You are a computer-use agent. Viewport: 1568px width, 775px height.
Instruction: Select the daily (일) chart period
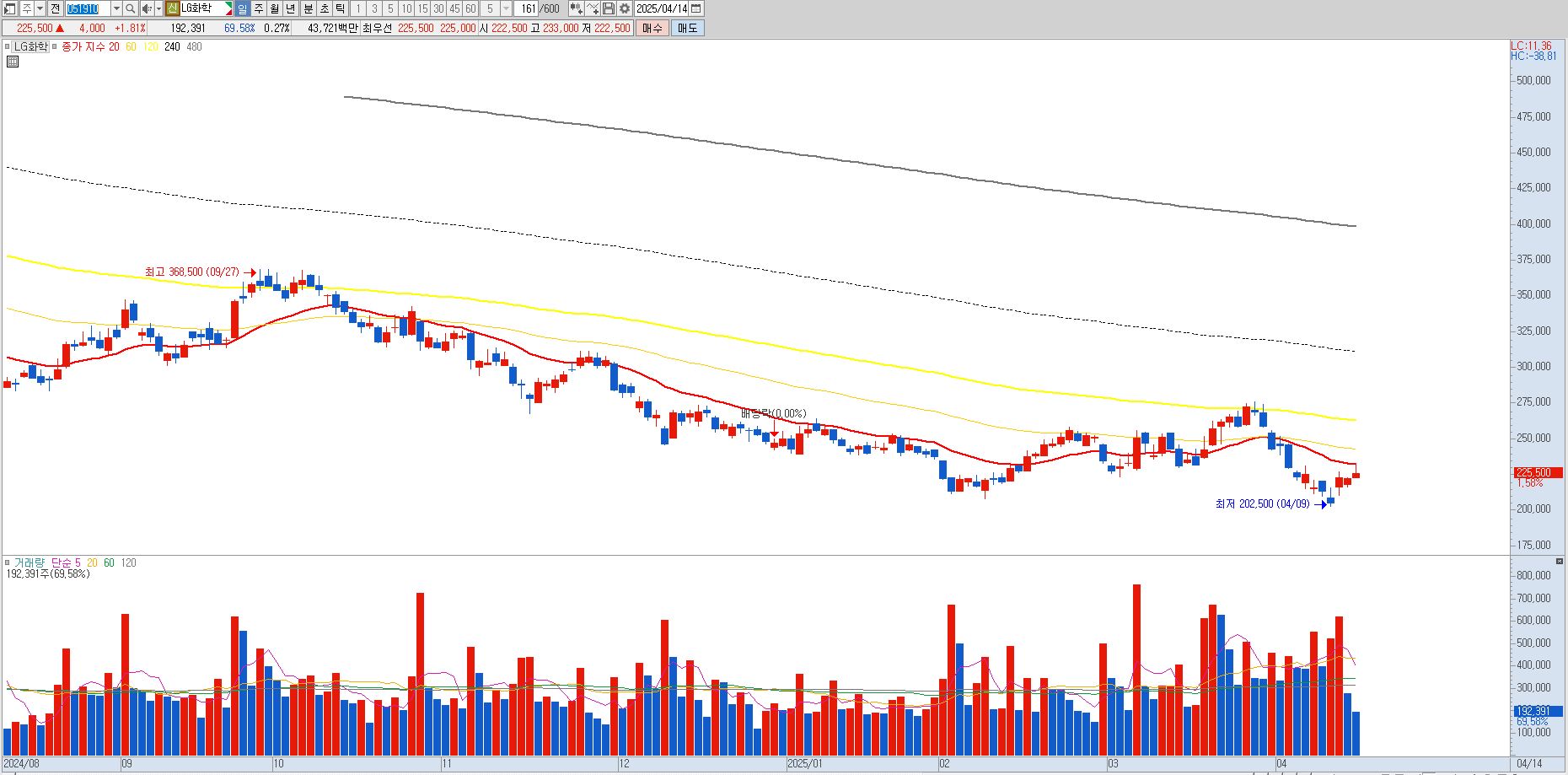click(242, 8)
